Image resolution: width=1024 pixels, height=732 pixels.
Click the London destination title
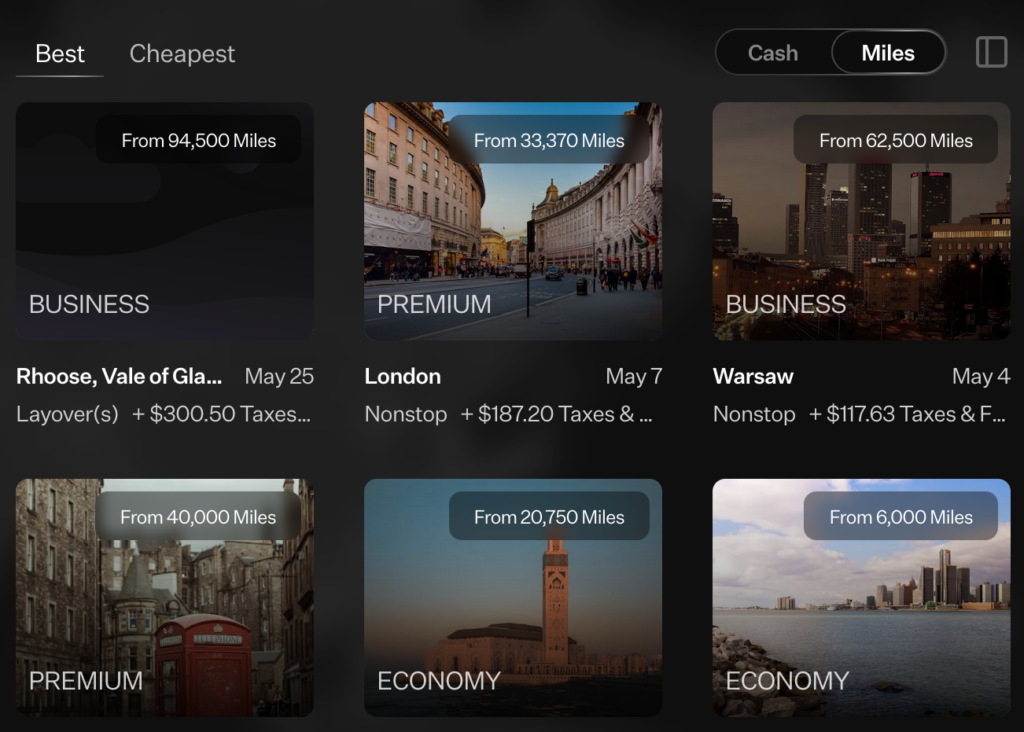(403, 377)
